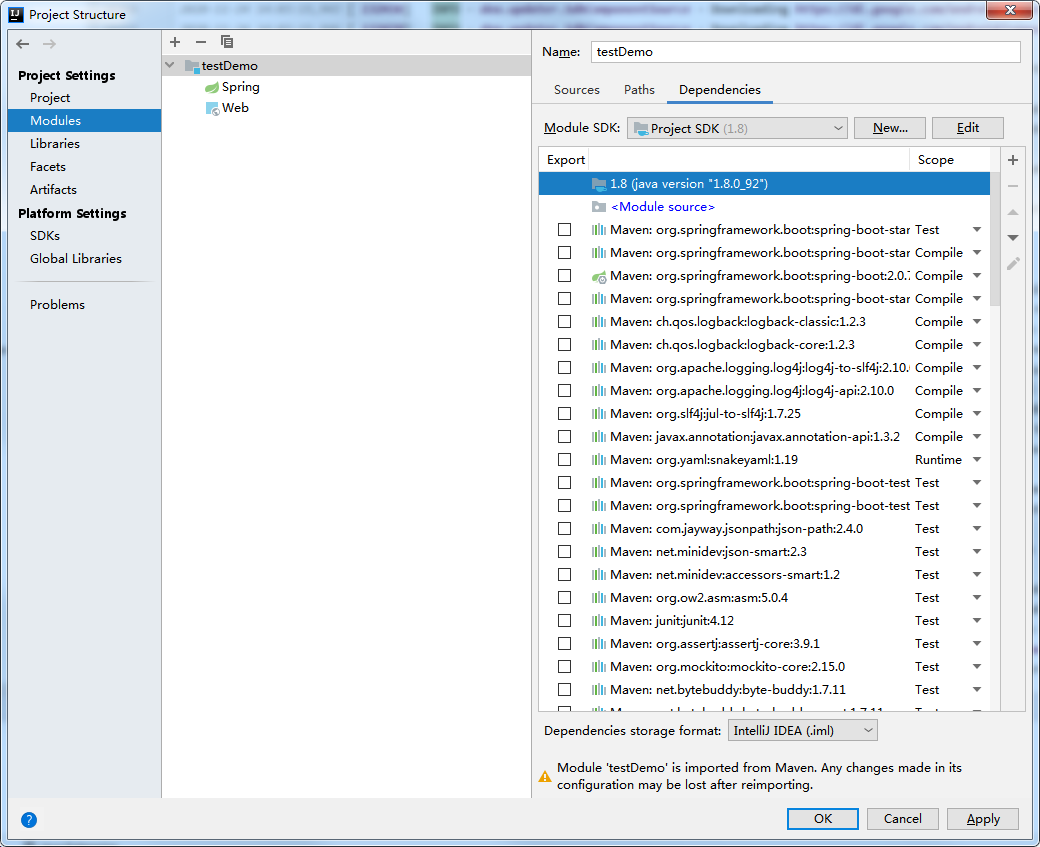Switch to the Sources tab
1040x847 pixels.
click(x=576, y=90)
